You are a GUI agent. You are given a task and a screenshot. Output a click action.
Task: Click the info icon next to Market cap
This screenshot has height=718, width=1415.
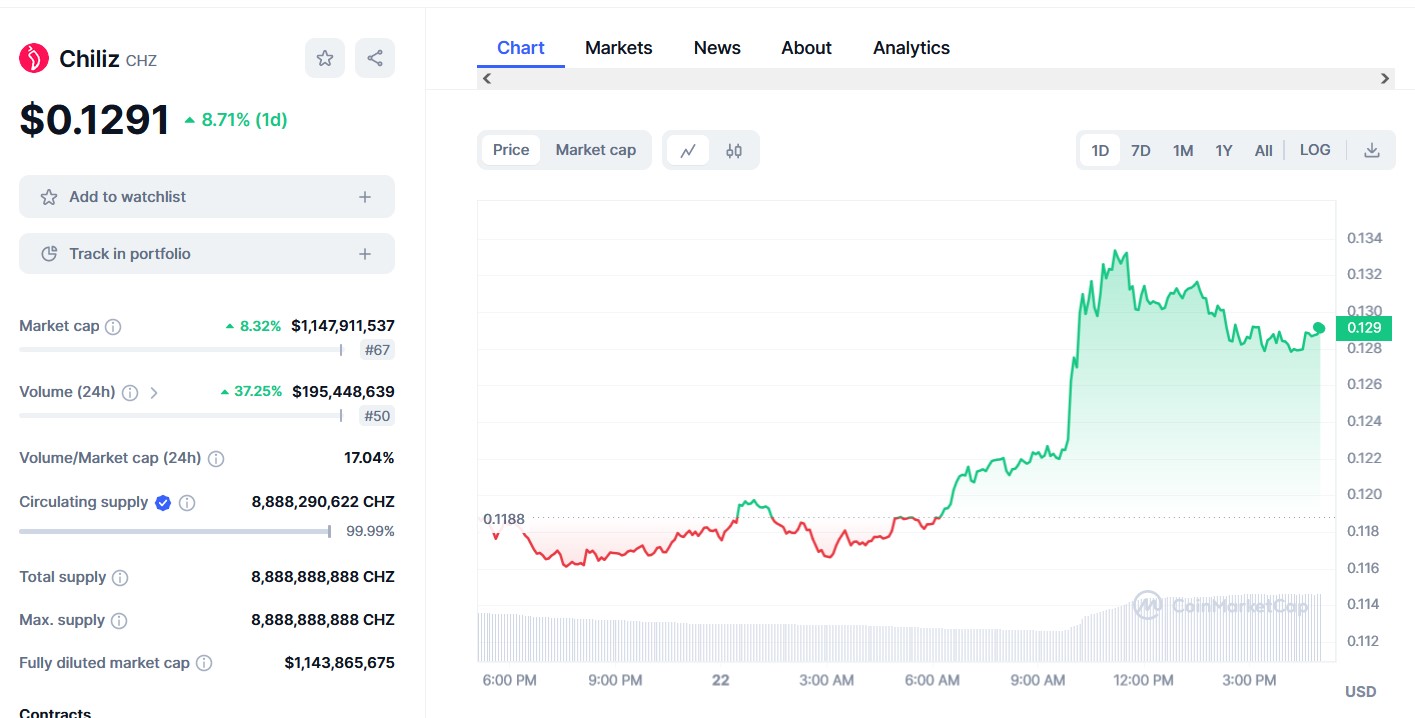pos(113,327)
